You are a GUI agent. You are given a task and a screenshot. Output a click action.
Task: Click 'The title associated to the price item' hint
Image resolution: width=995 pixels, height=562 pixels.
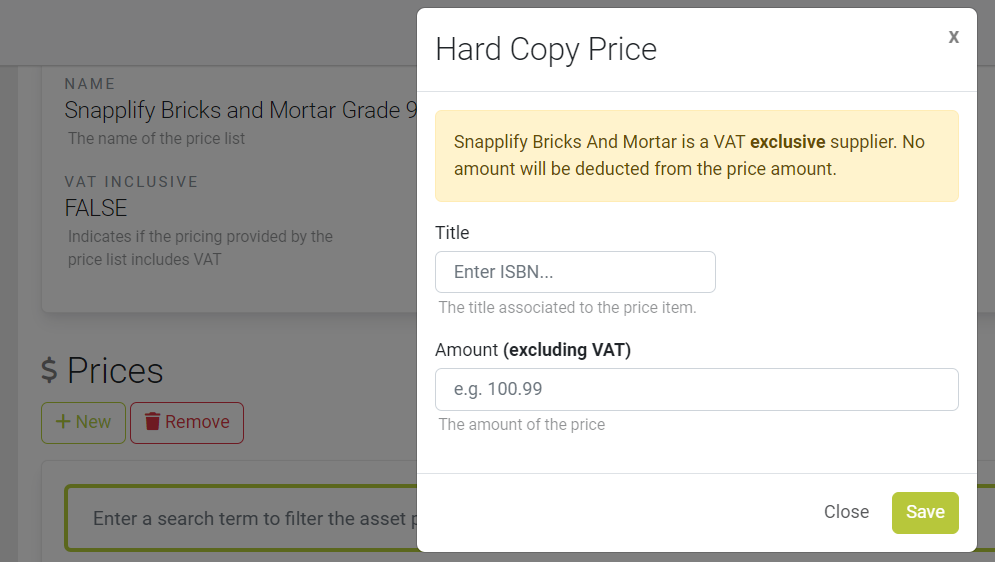[x=567, y=308]
